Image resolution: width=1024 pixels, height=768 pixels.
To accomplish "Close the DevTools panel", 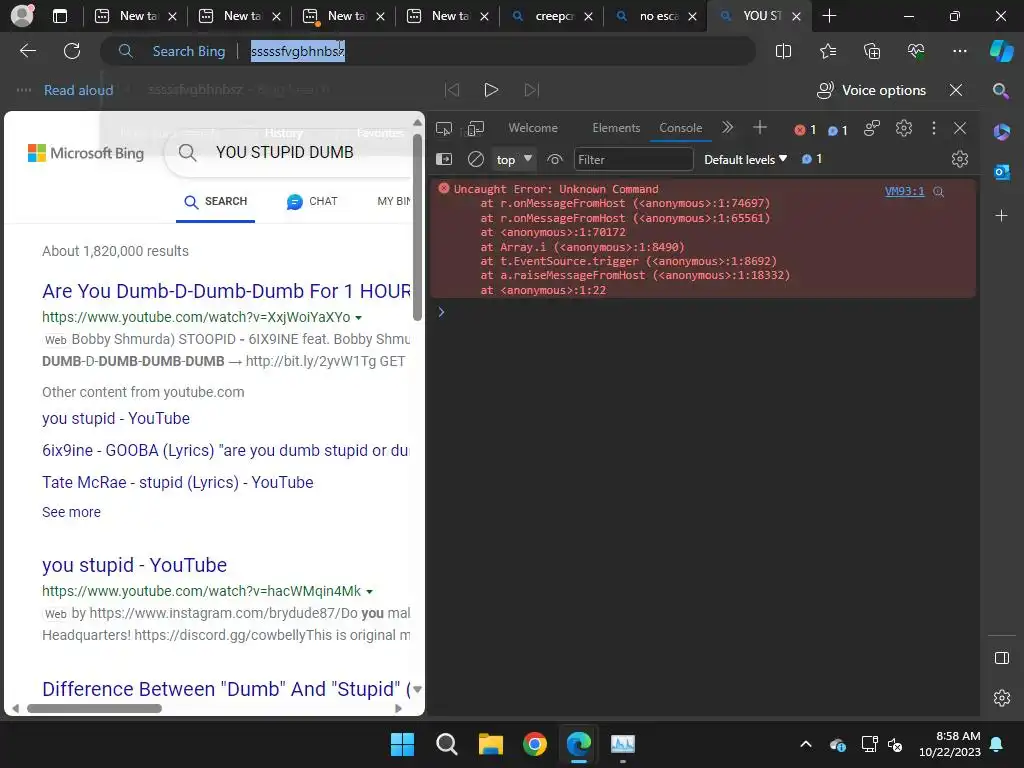I will pos(959,128).
